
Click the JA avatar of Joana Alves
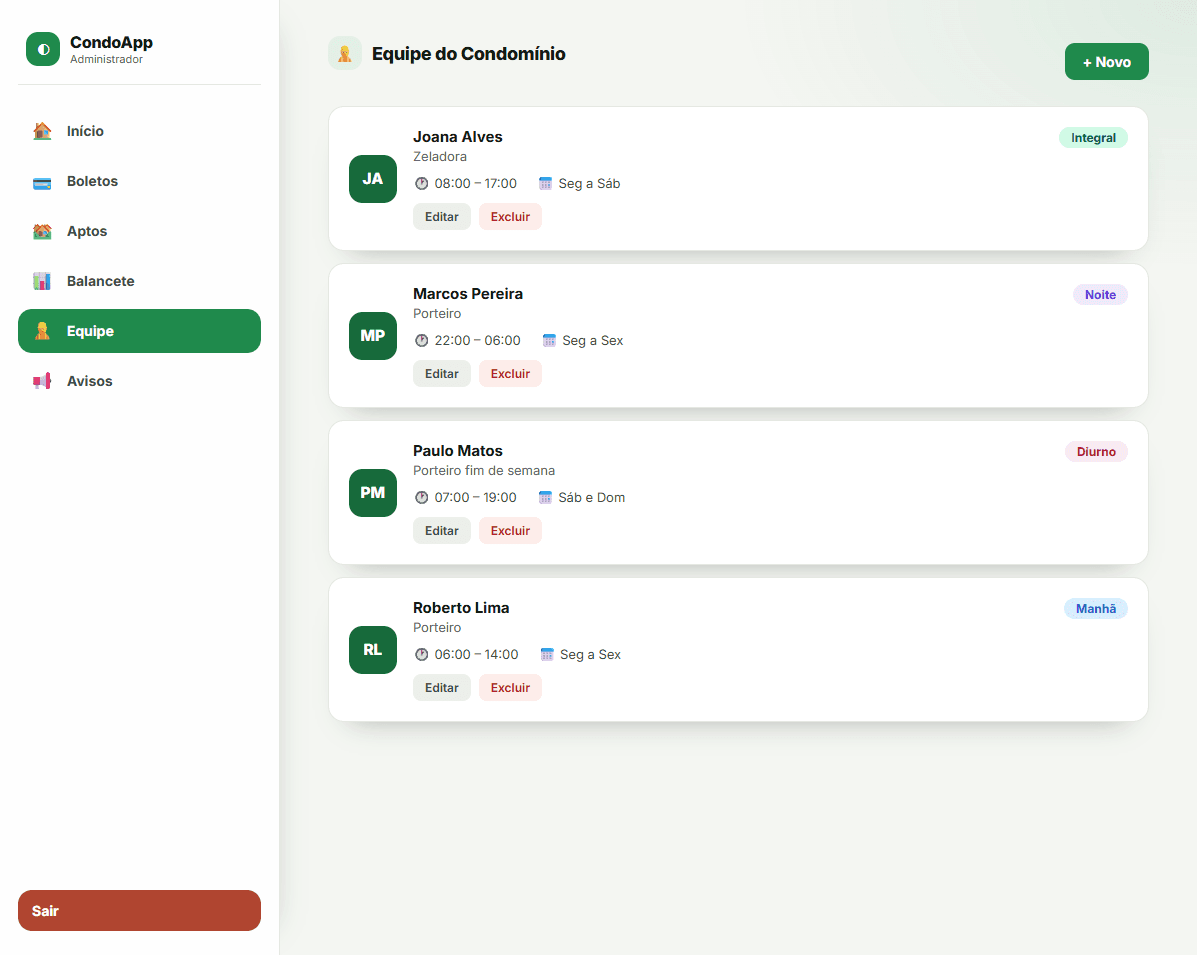point(373,179)
